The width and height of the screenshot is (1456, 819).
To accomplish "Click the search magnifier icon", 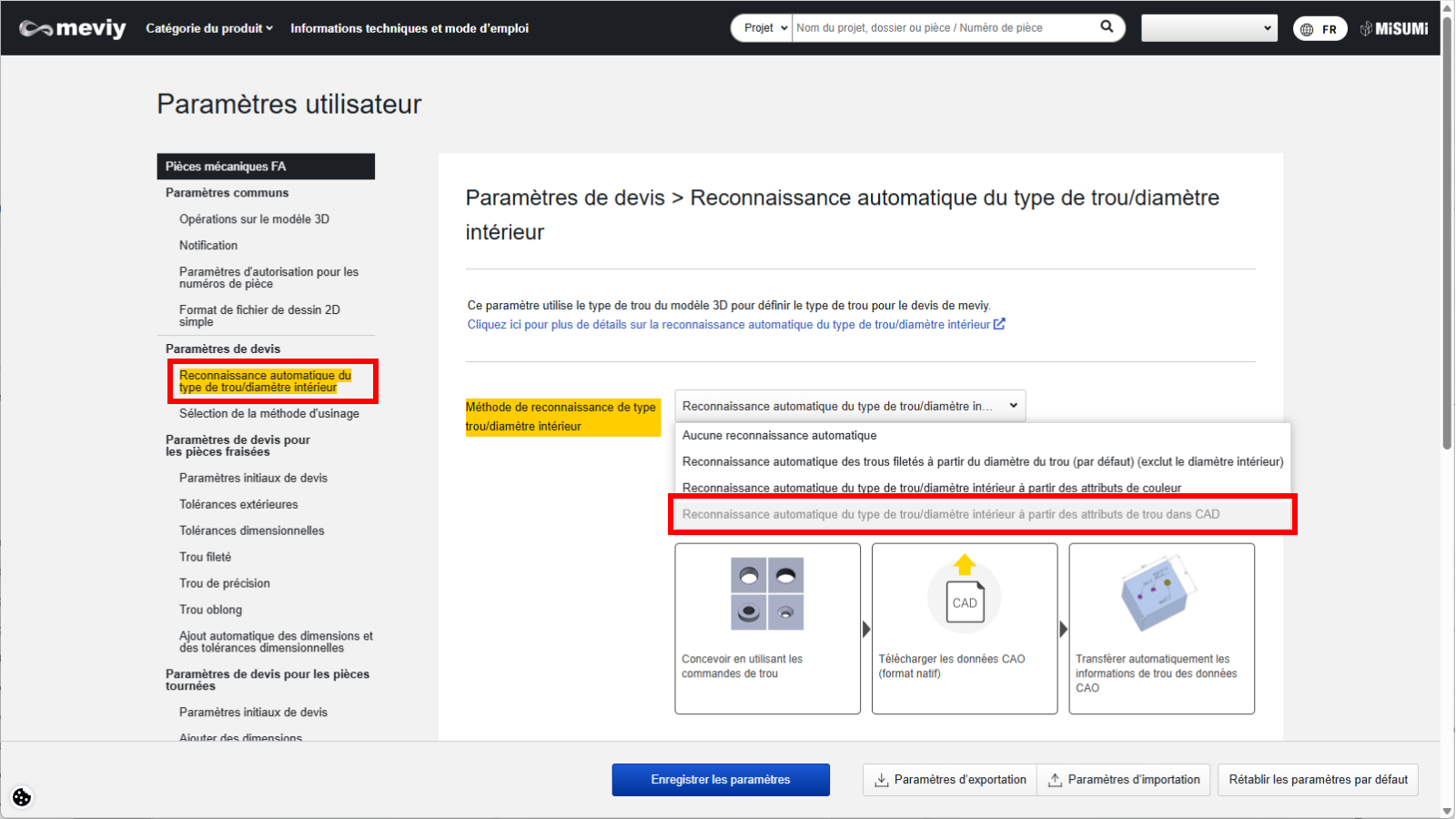I will tap(1107, 27).
